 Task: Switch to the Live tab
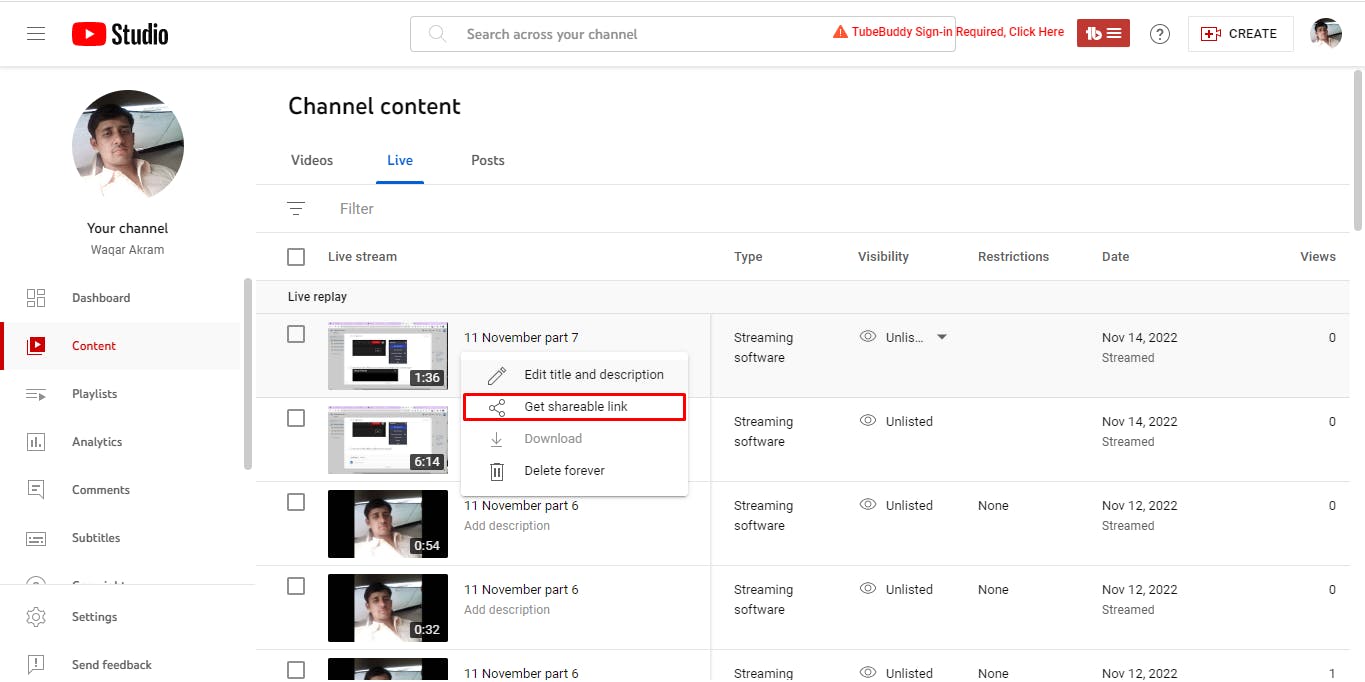400,160
